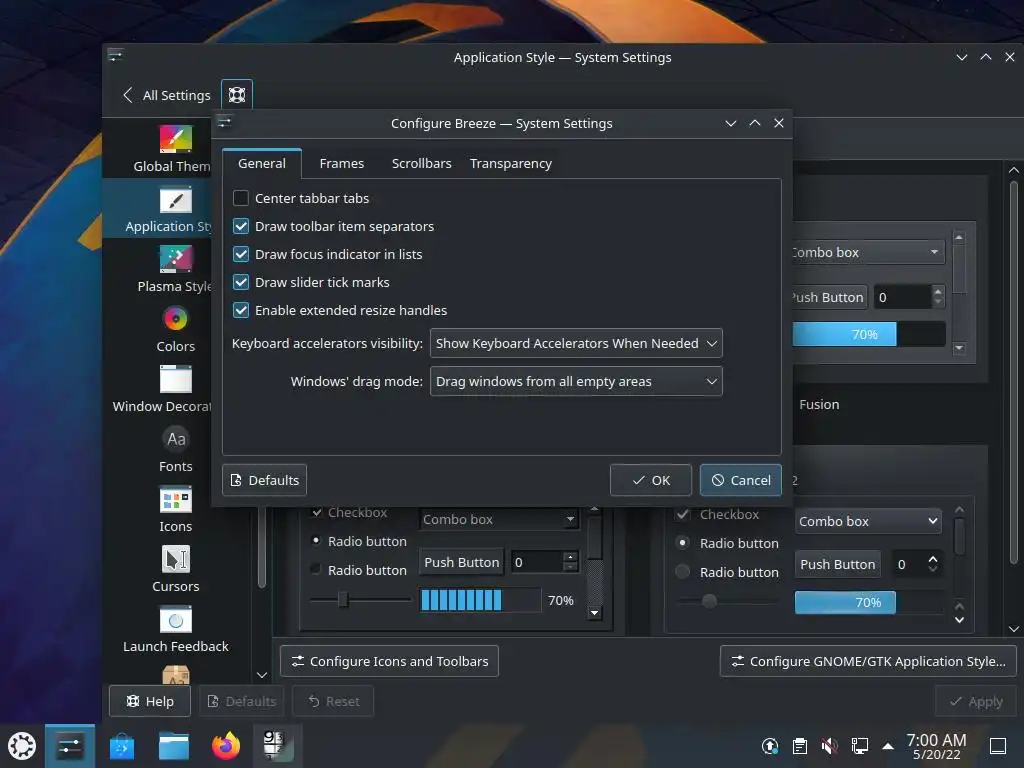Image resolution: width=1024 pixels, height=768 pixels.
Task: Confirm with the OK button
Action: click(x=650, y=481)
